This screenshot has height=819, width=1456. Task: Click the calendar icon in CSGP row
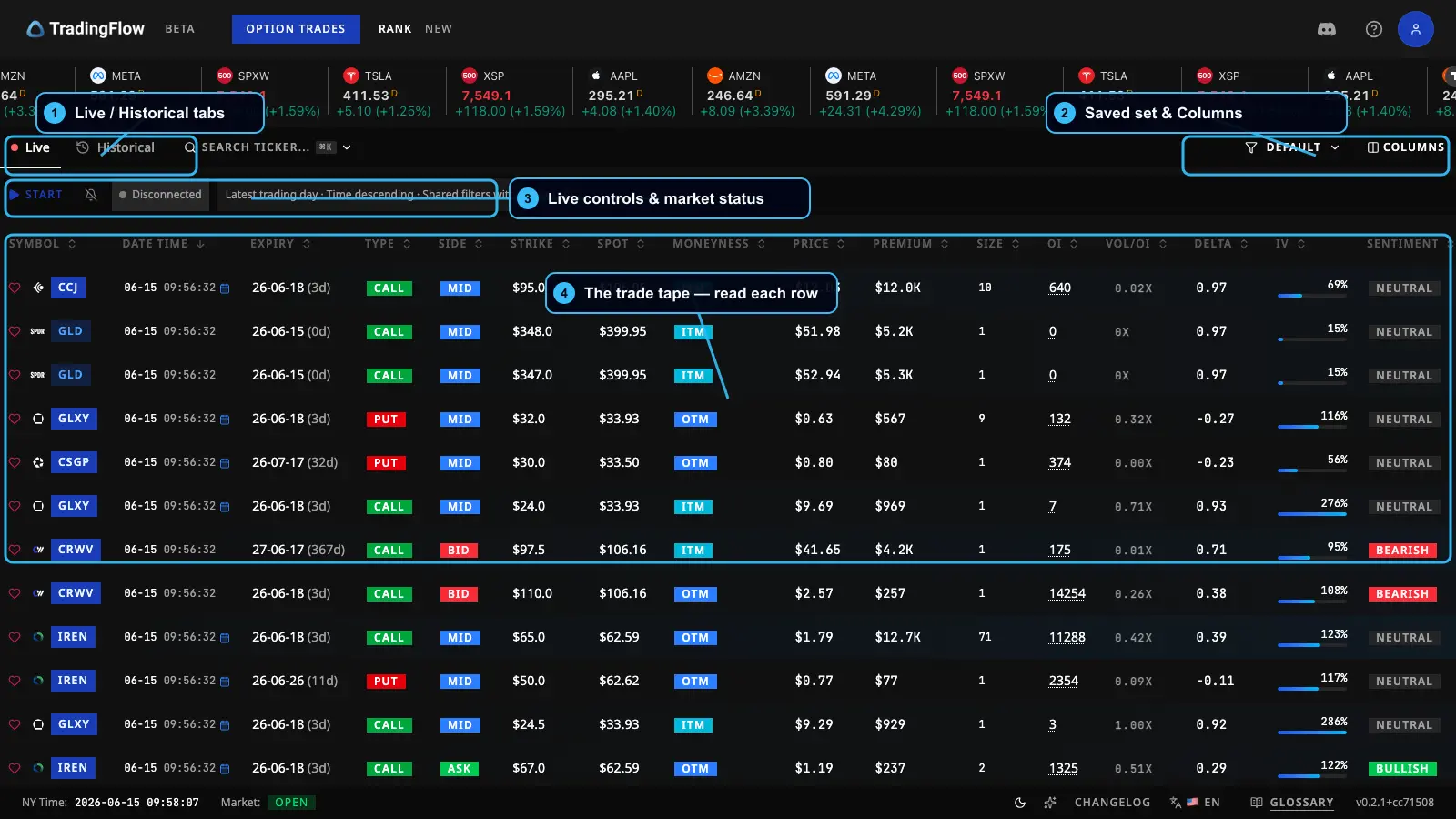225,463
